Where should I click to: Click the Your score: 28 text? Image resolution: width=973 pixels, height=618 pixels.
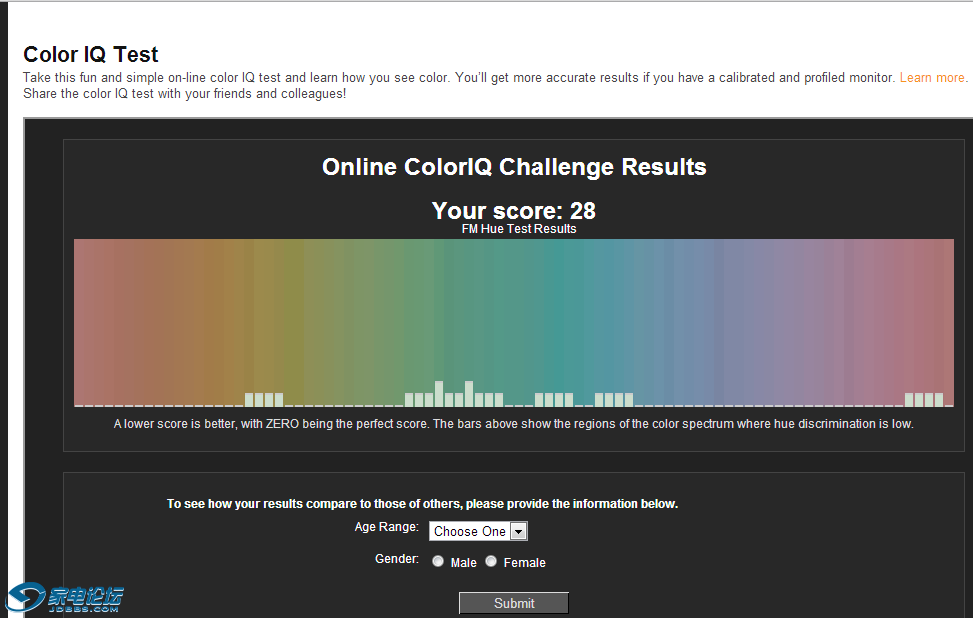[x=513, y=211]
